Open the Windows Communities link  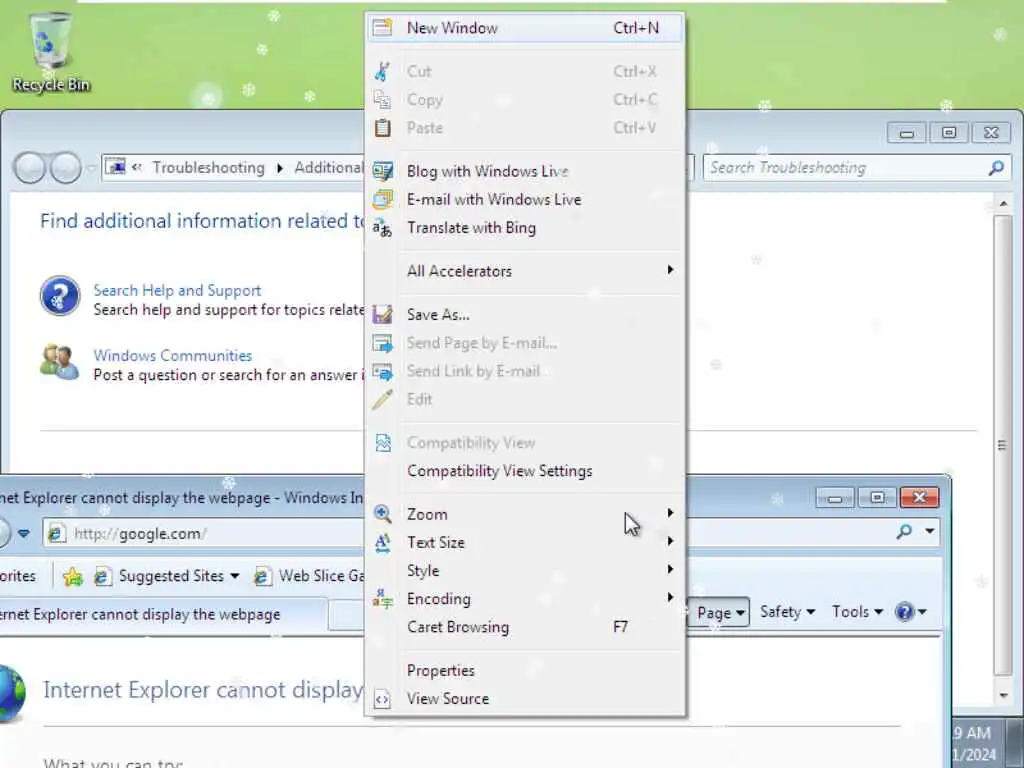pos(172,355)
